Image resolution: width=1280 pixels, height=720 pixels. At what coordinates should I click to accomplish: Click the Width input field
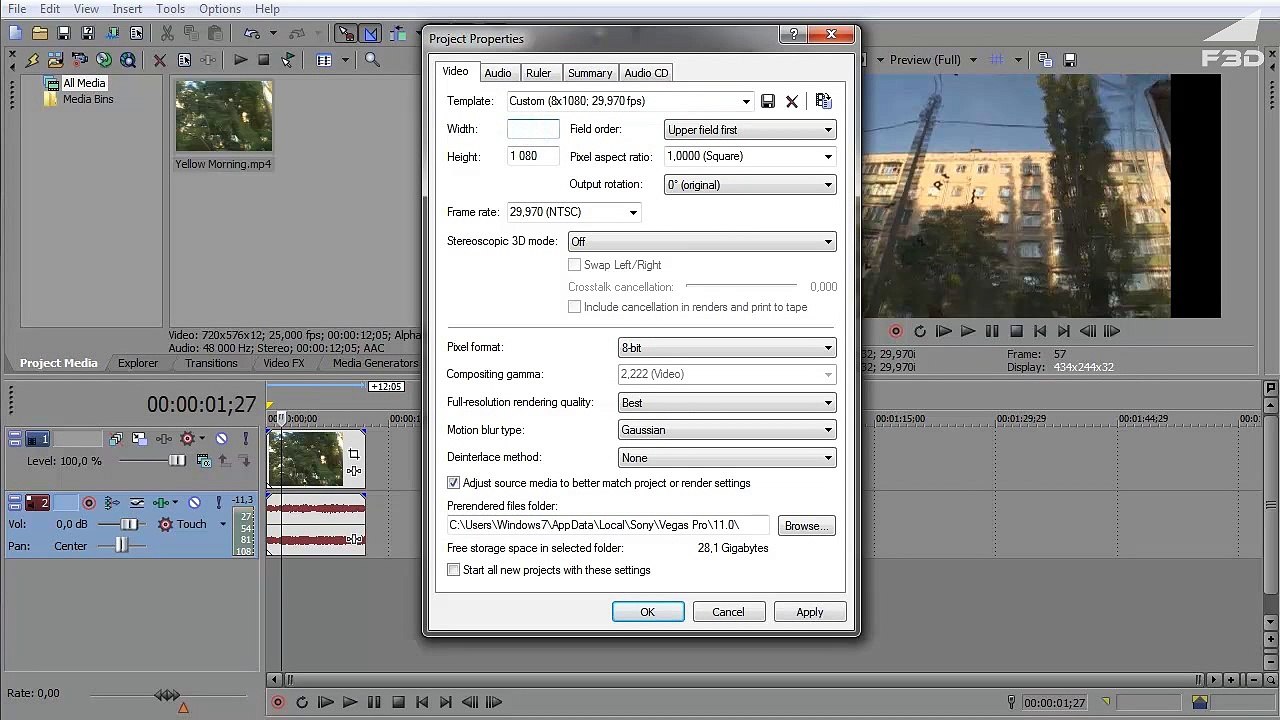click(x=532, y=129)
